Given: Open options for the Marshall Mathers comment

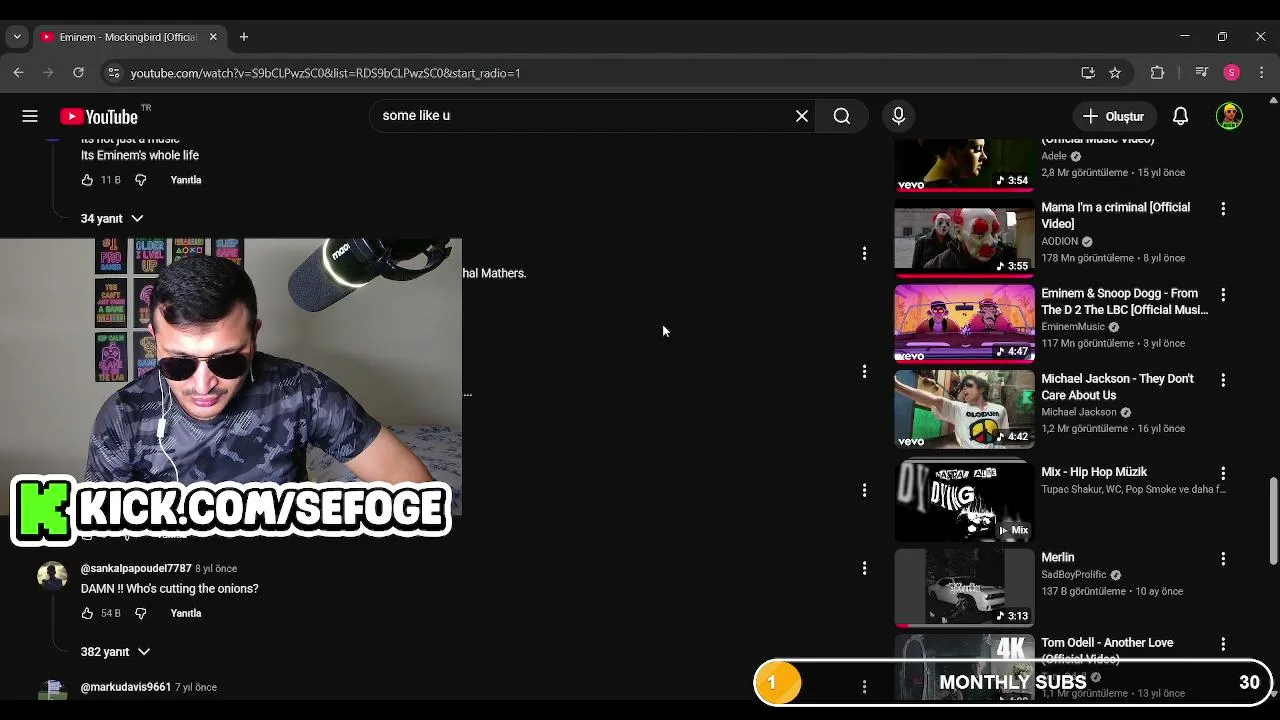Looking at the screenshot, I should pyautogui.click(x=864, y=254).
